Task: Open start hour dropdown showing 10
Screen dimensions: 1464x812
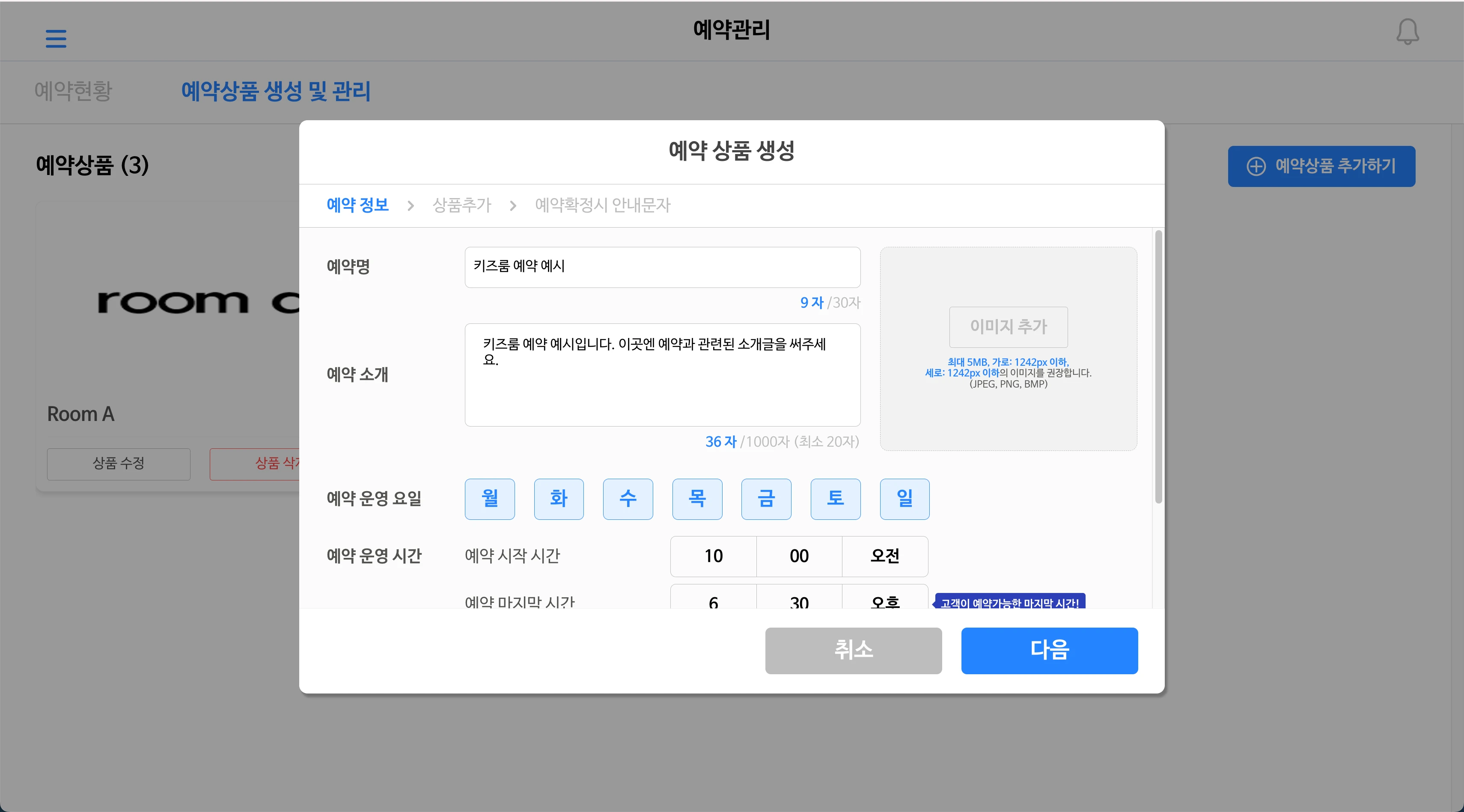Action: (x=713, y=556)
